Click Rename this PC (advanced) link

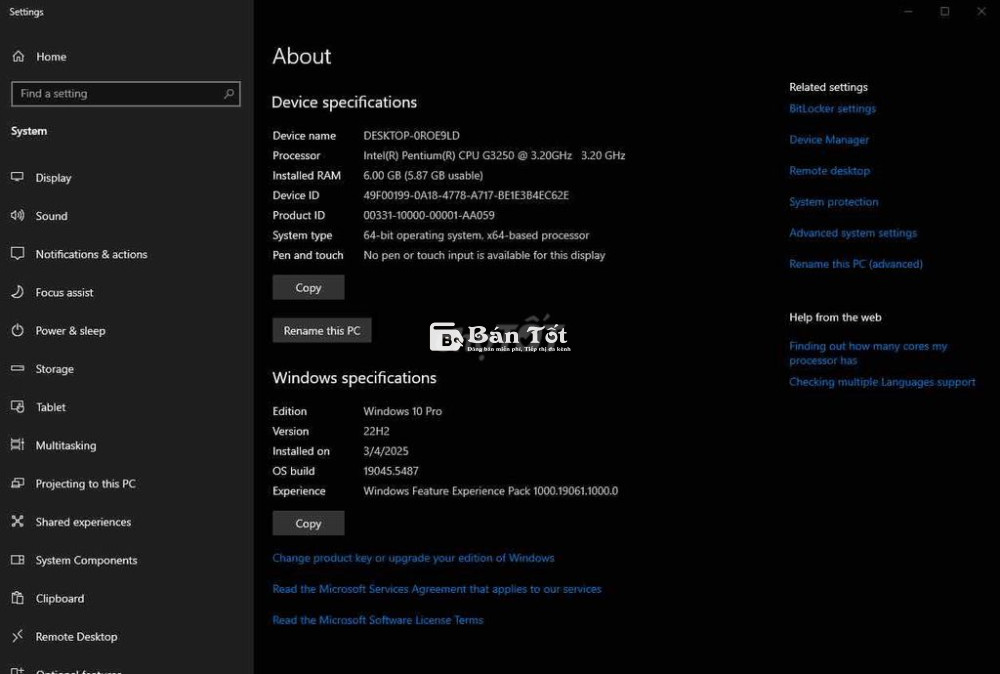(x=856, y=264)
